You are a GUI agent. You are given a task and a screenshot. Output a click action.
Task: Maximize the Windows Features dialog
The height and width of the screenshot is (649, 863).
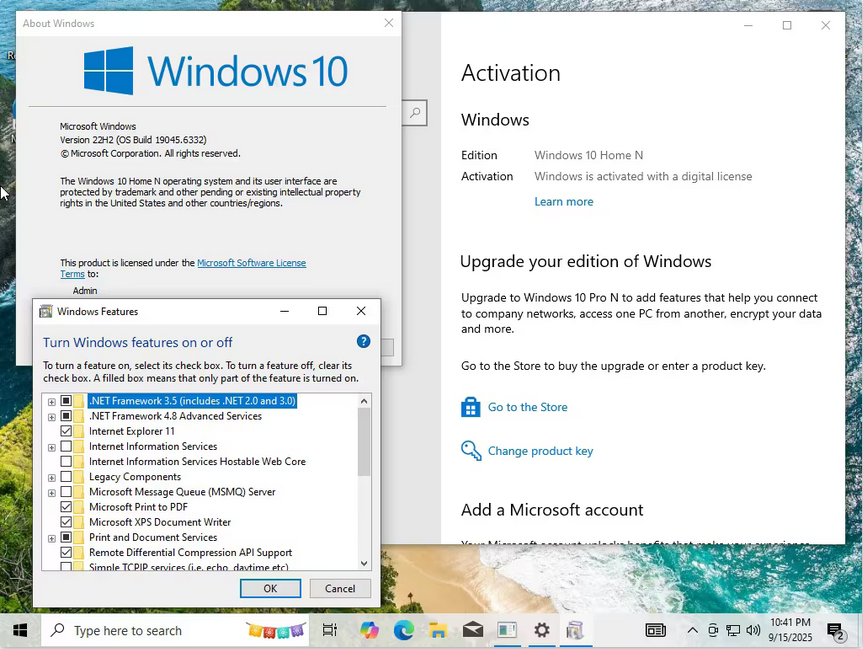(323, 311)
